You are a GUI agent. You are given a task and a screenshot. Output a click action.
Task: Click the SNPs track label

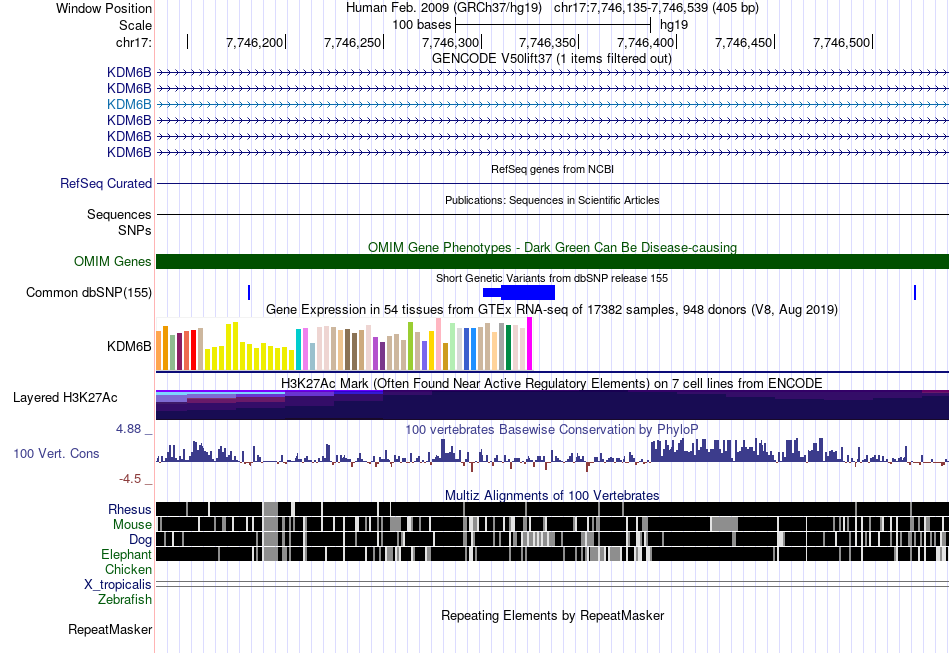tap(135, 230)
